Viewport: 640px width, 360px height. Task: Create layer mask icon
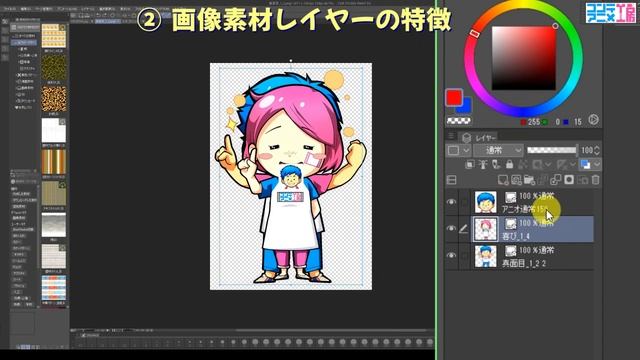[569, 180]
